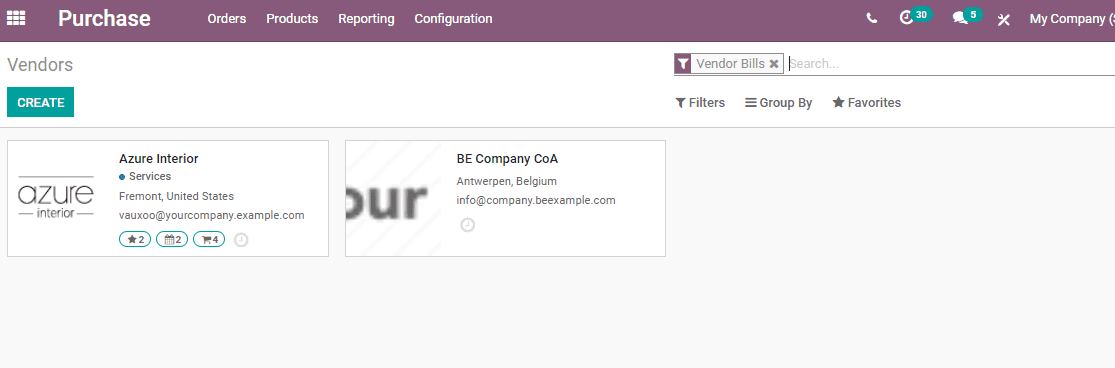Image resolution: width=1115 pixels, height=368 pixels.
Task: Open Azure Interior logo thumbnail
Action: [56, 198]
